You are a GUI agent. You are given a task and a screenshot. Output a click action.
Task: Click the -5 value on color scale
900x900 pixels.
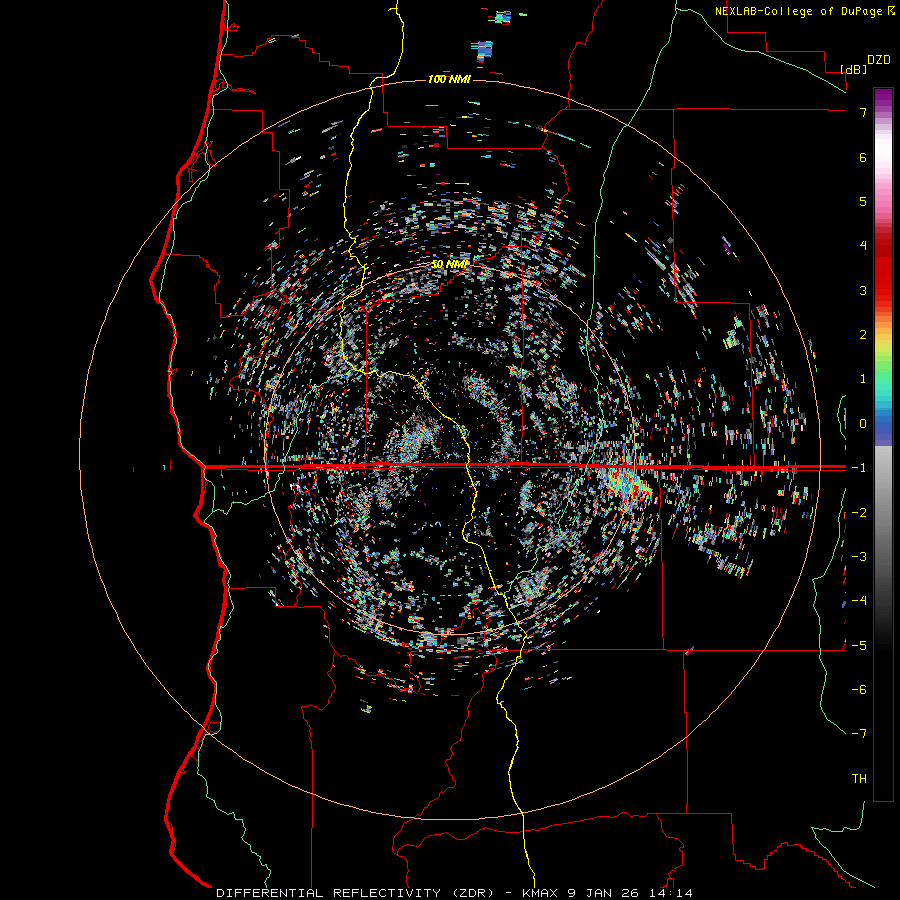859,646
